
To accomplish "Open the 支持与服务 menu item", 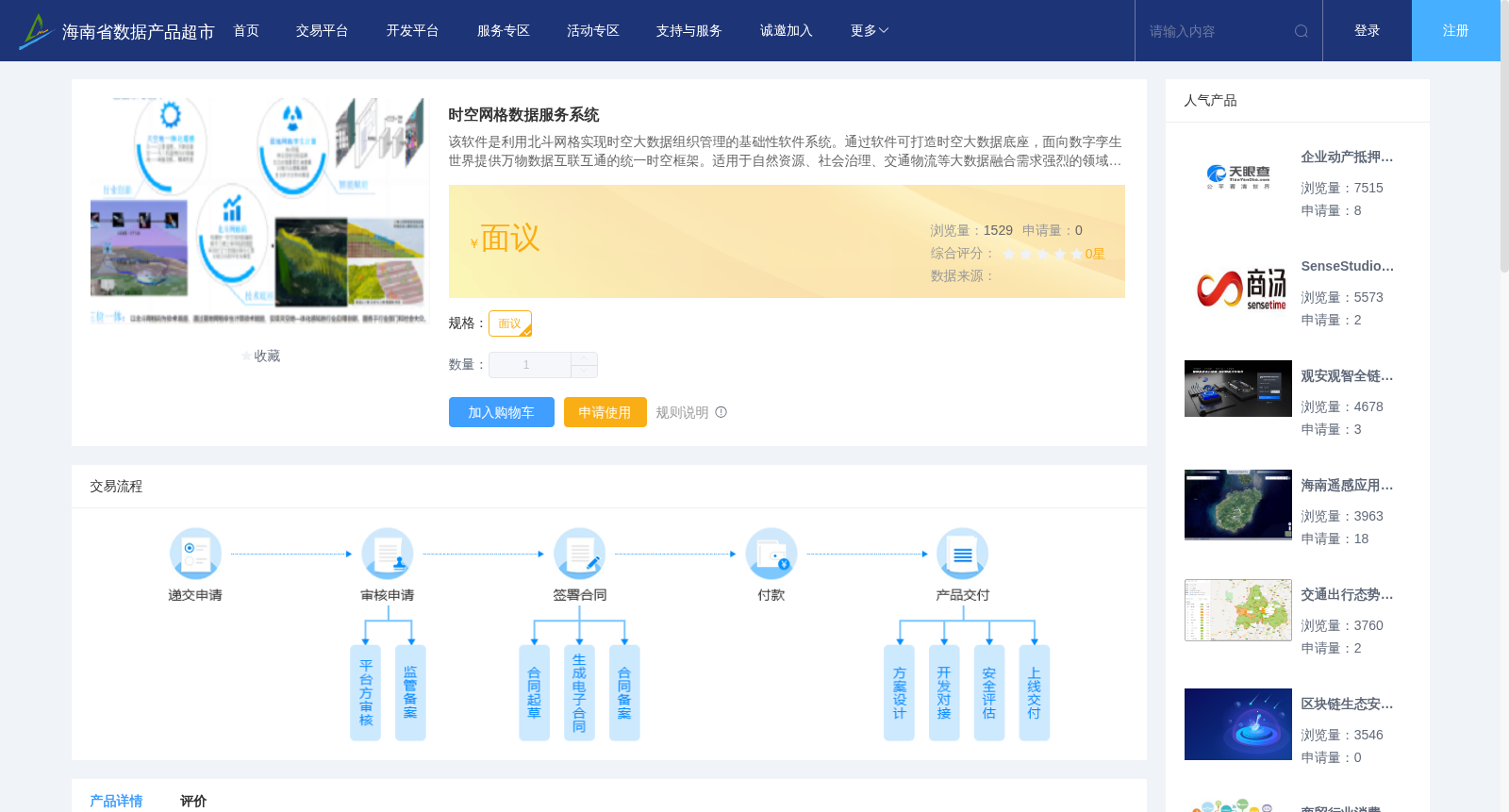I will pyautogui.click(x=689, y=31).
